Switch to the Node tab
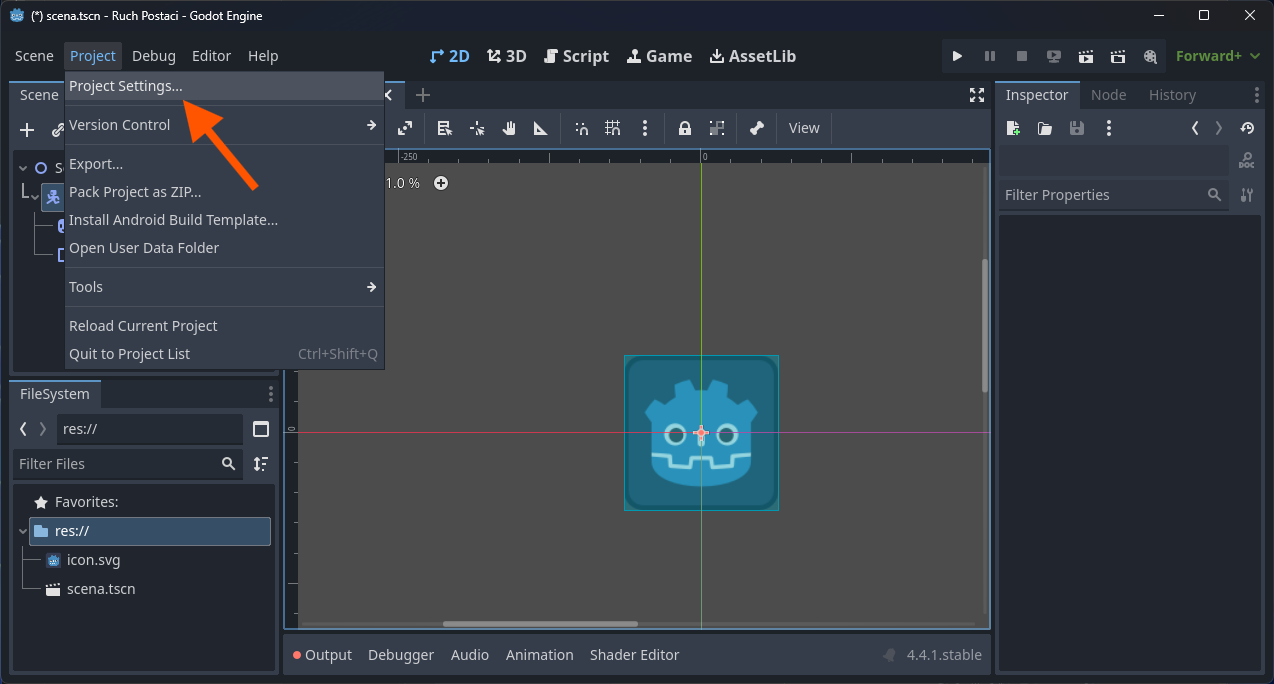 pos(1108,95)
